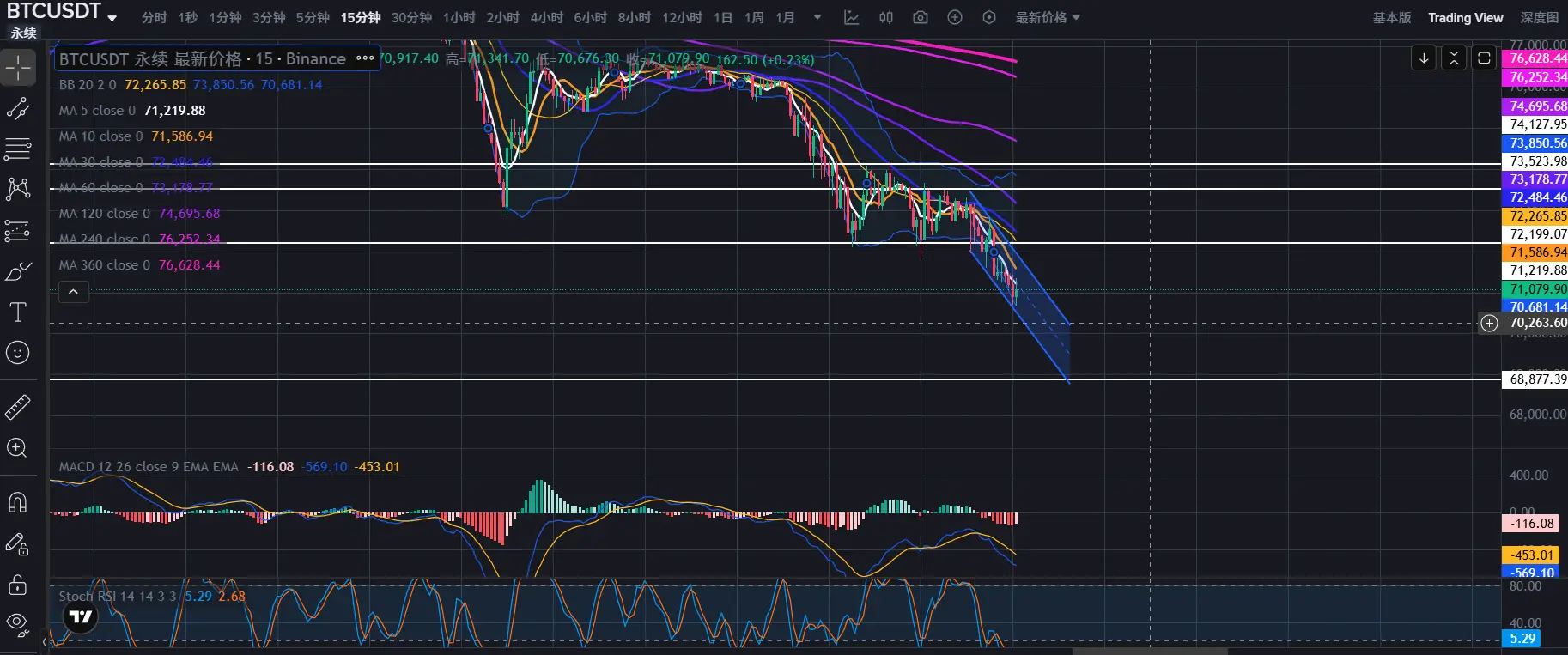Select the brush drawing tool
This screenshot has width=1568, height=655.
(x=18, y=272)
